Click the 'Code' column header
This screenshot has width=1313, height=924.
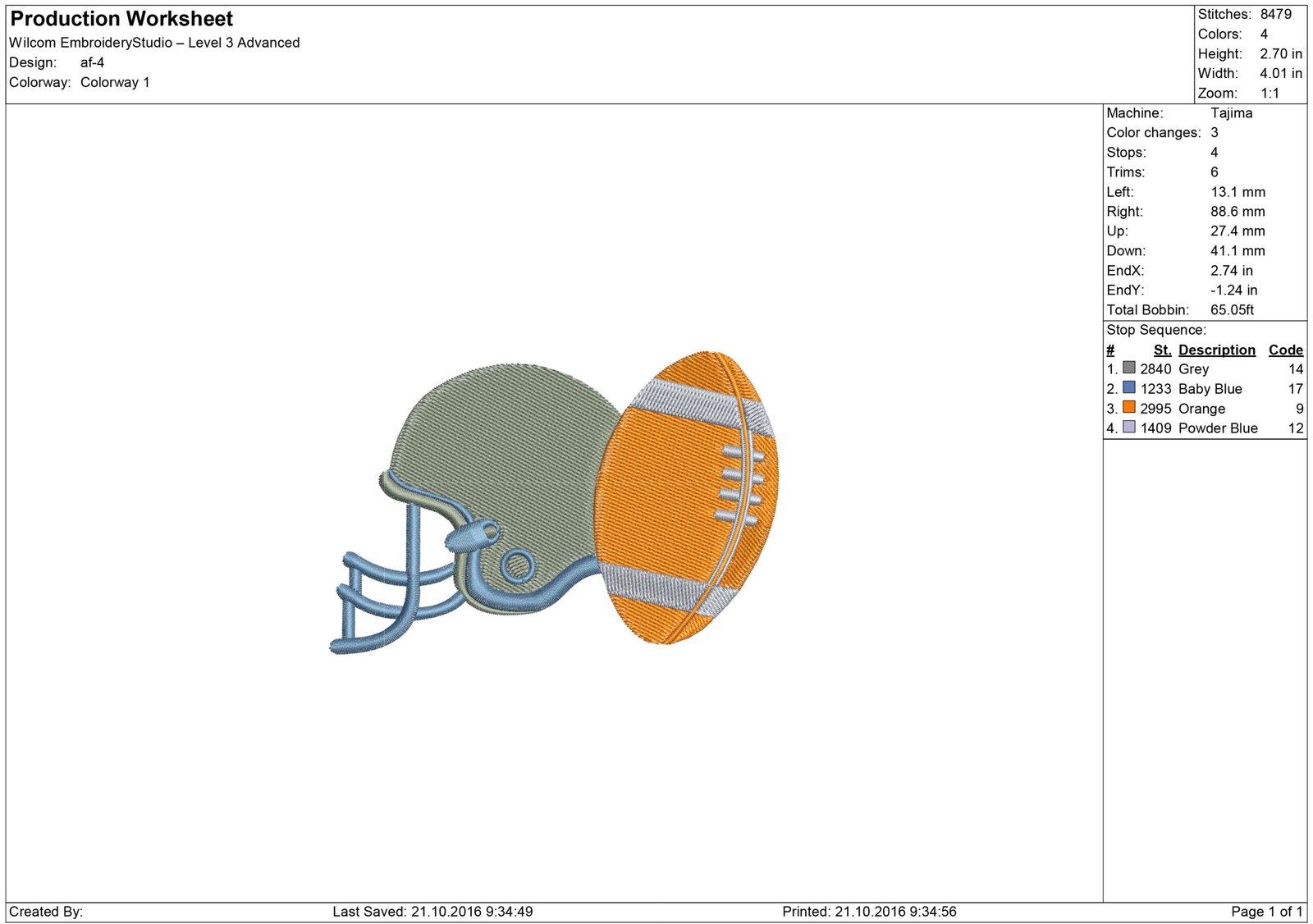click(x=1286, y=350)
